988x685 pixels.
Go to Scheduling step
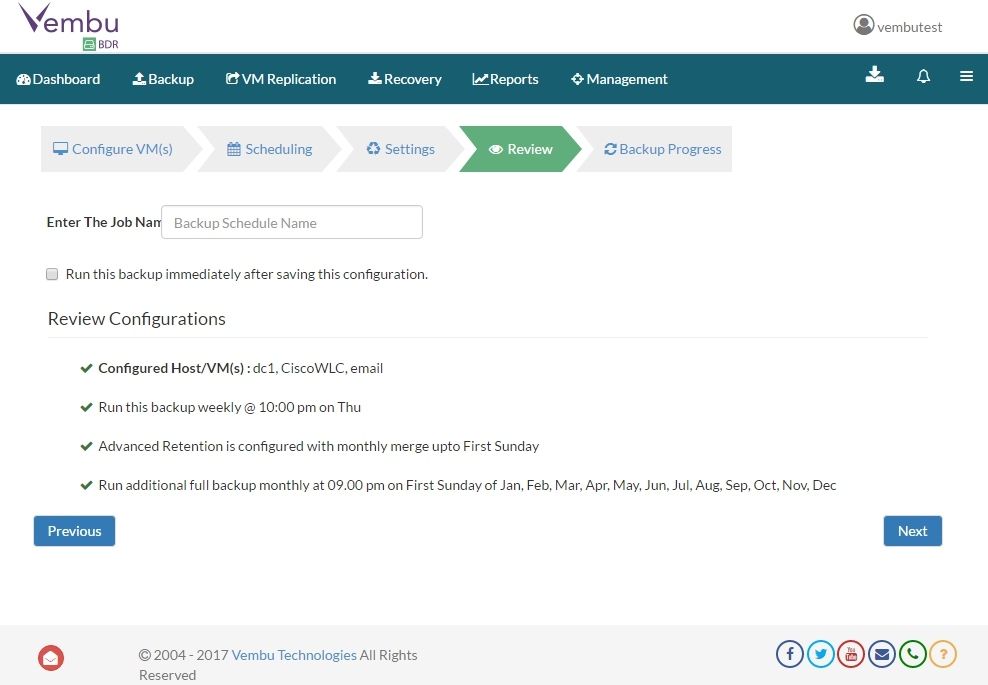coord(270,149)
